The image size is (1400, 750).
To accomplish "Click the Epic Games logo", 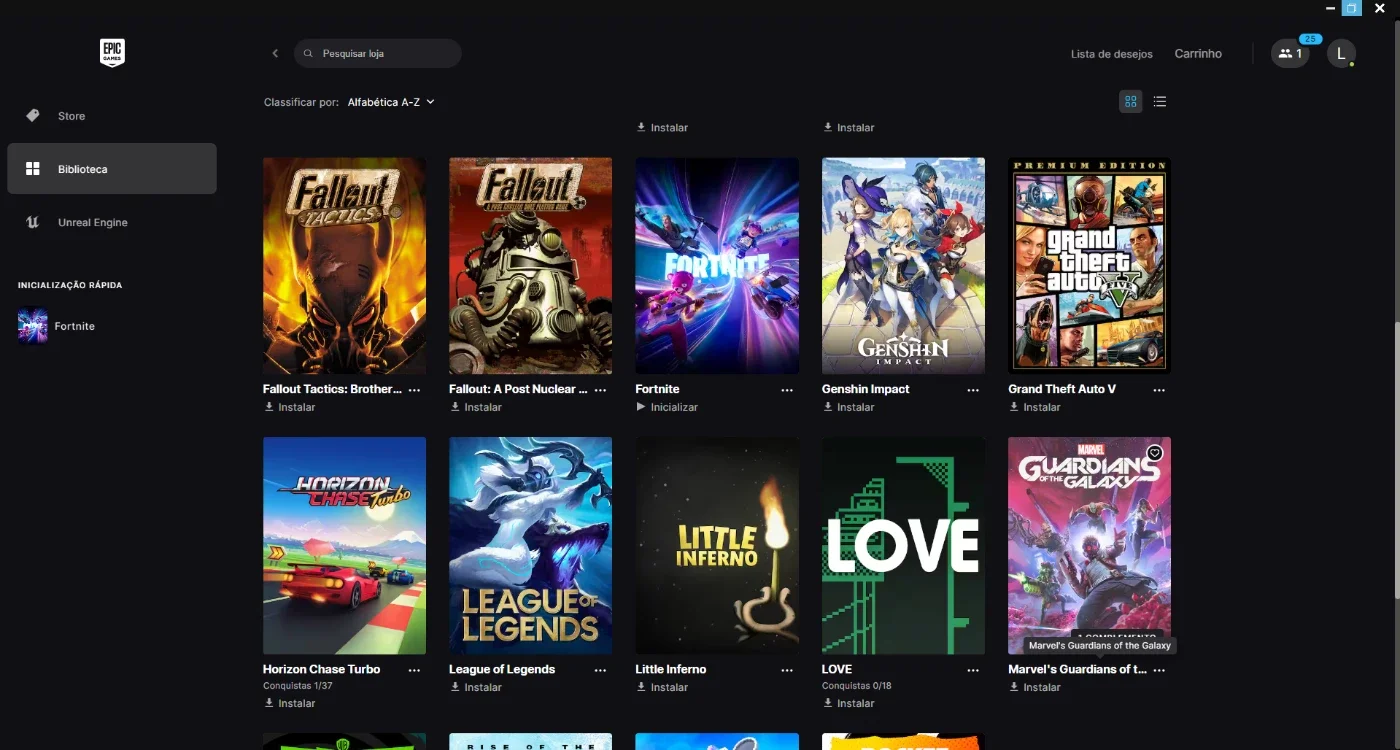I will coord(112,53).
